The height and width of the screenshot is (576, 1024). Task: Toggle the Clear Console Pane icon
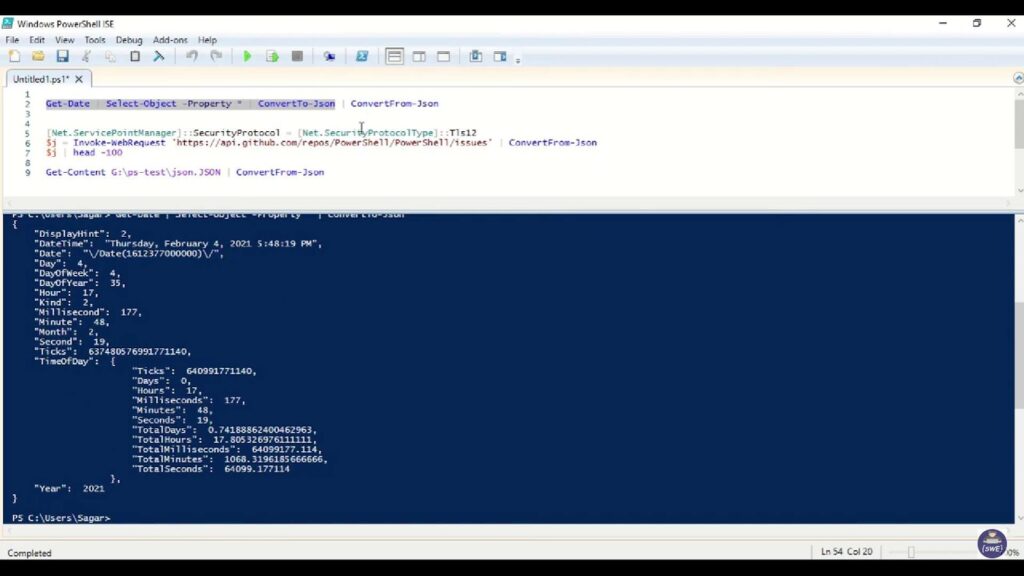157,57
